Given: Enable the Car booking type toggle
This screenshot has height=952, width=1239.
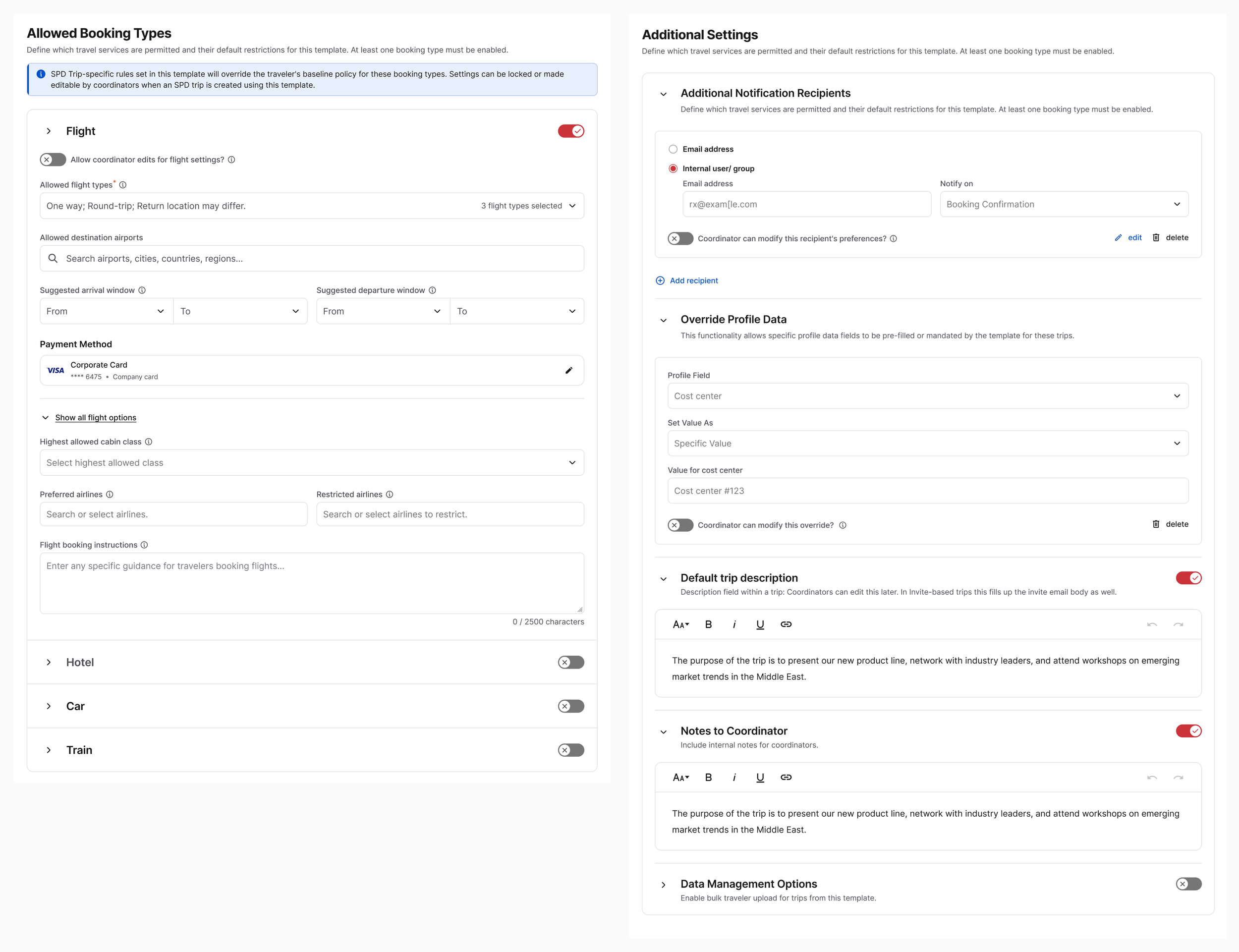Looking at the screenshot, I should pos(570,706).
